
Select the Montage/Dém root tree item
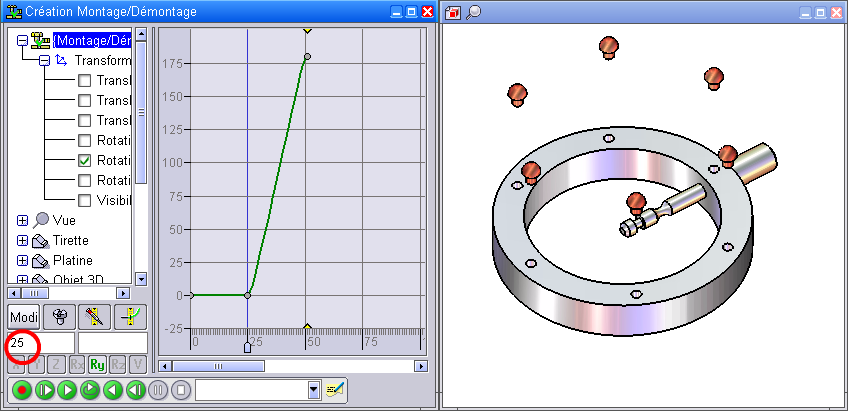(92, 41)
